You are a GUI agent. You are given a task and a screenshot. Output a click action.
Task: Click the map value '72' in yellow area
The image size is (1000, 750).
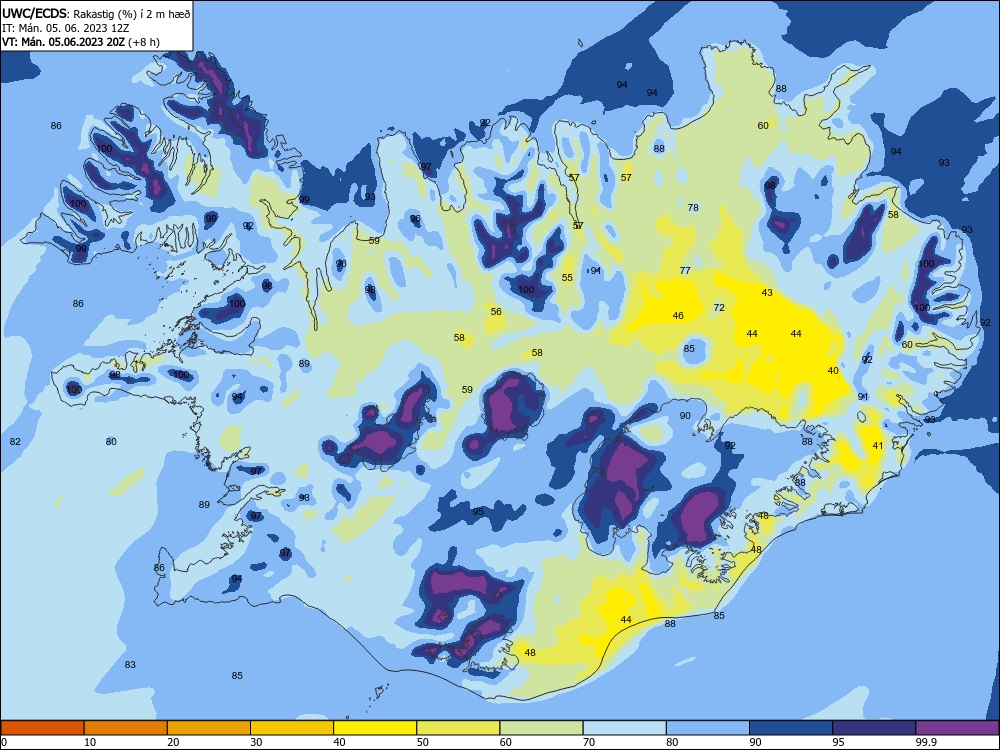[719, 307]
